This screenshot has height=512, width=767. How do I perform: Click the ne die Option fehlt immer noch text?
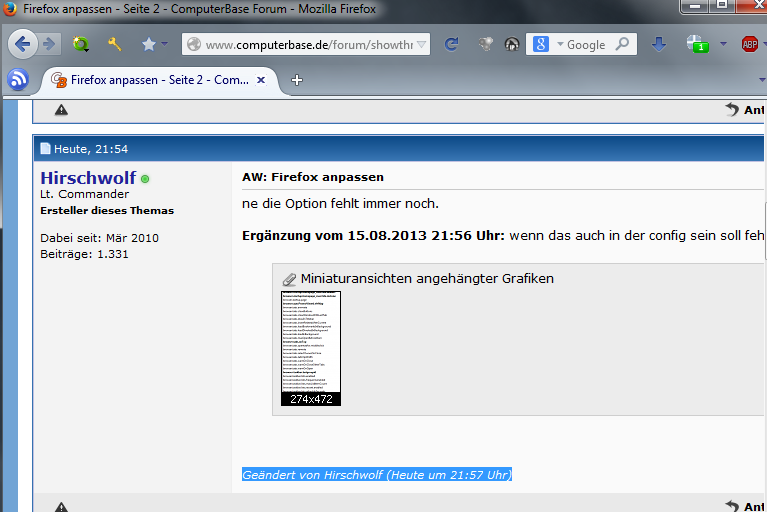click(x=340, y=203)
